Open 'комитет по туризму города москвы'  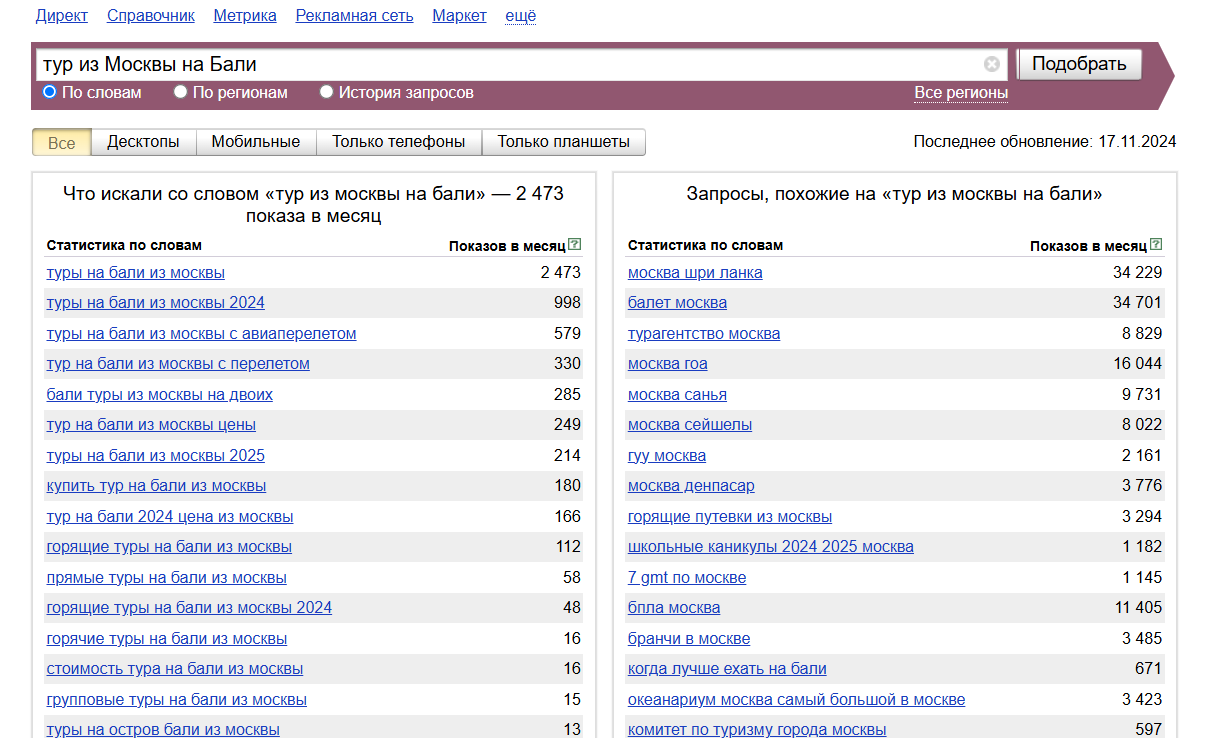coord(757,730)
